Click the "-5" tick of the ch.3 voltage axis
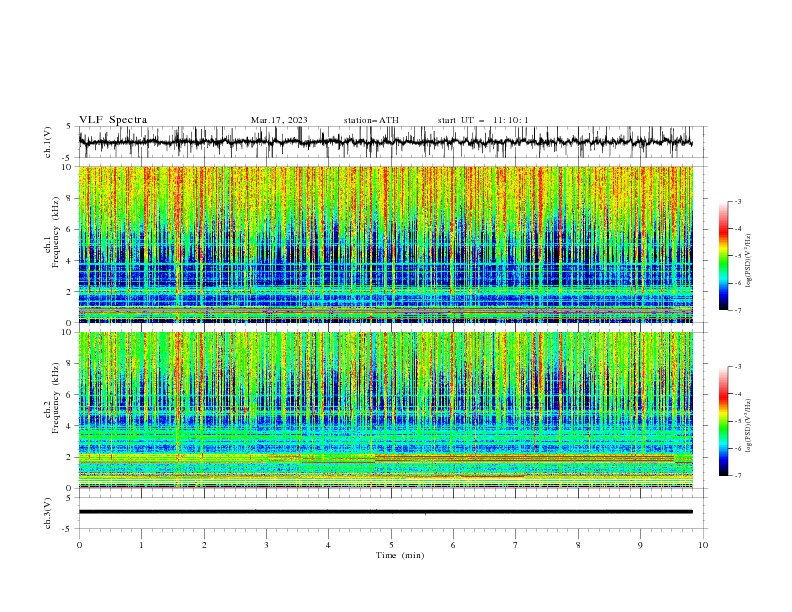Image resolution: width=792 pixels, height=612 pixels. coord(68,529)
